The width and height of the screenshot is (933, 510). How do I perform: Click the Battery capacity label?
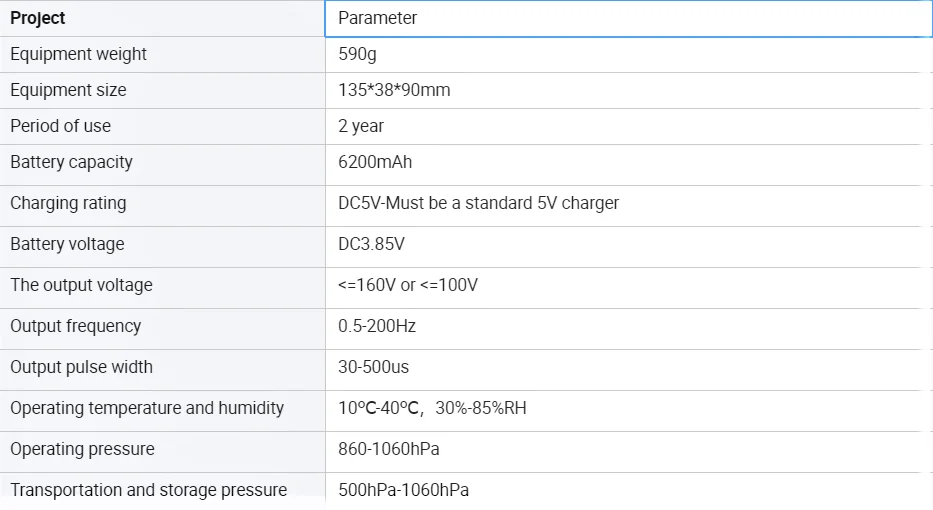[x=162, y=162]
